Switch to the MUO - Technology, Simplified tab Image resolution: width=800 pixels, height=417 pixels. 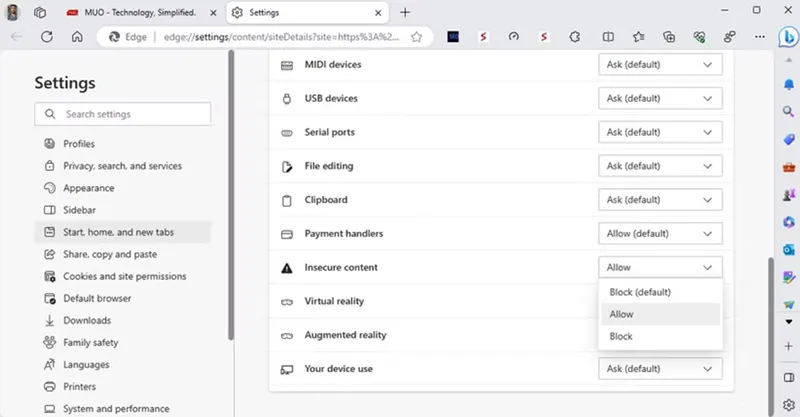(138, 12)
